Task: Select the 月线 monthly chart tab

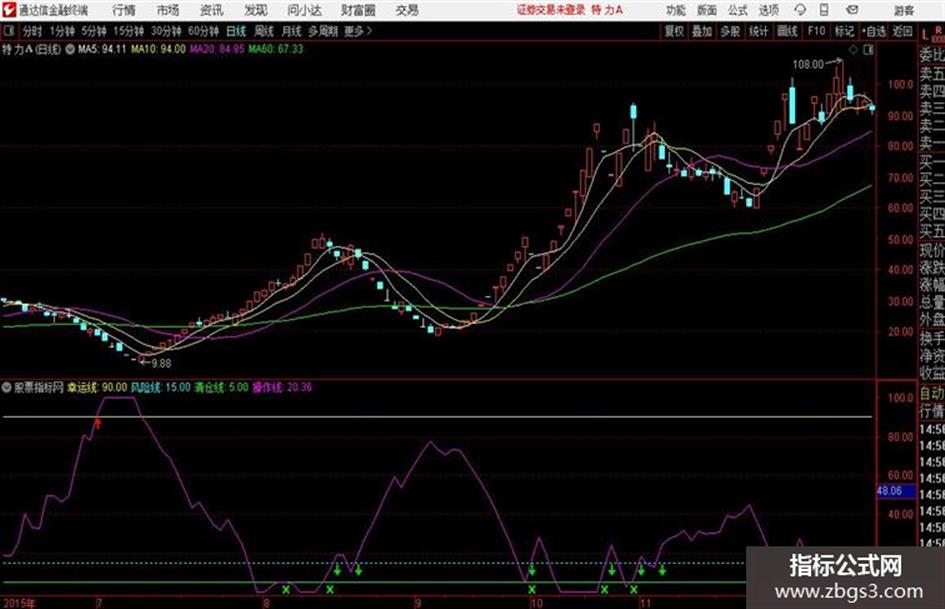Action: (x=291, y=31)
